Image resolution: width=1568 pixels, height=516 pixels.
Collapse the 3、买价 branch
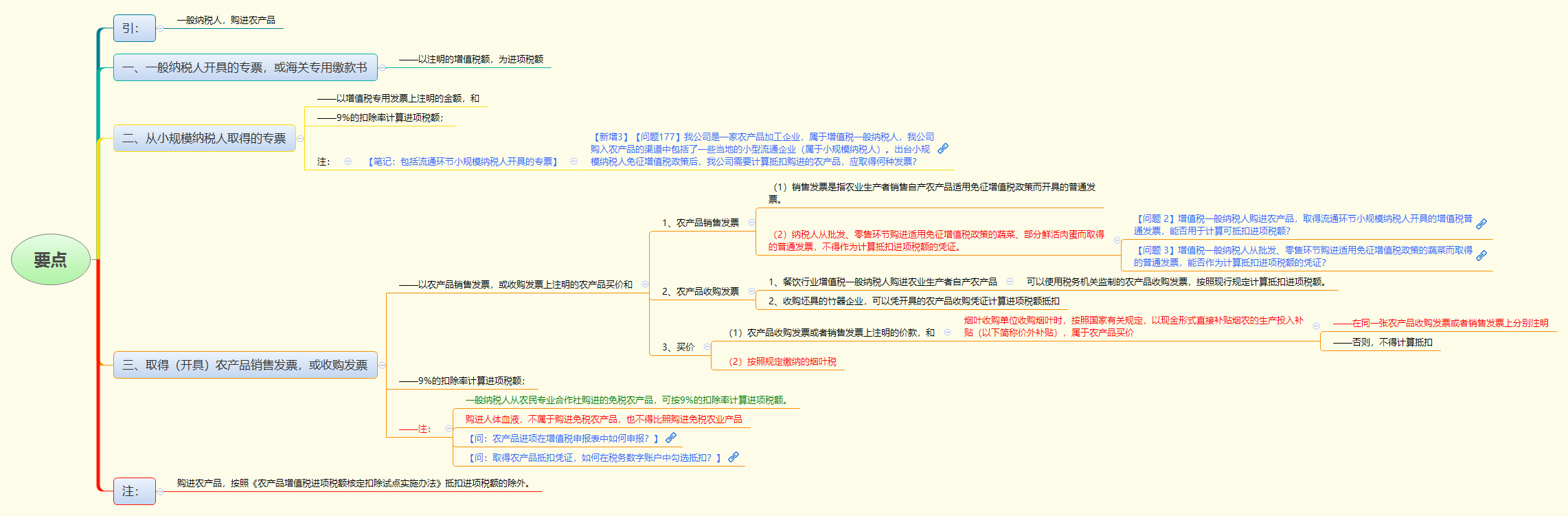(x=707, y=347)
